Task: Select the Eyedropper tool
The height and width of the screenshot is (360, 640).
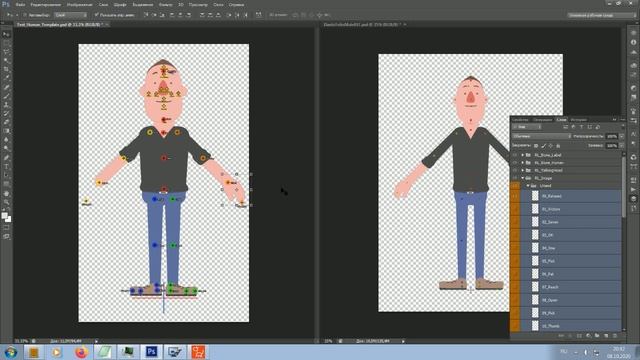Action: (6, 78)
